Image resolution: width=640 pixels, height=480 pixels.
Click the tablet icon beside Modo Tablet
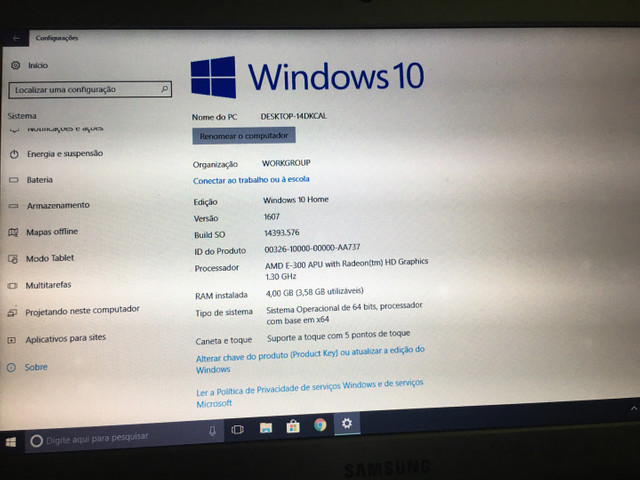tap(13, 259)
